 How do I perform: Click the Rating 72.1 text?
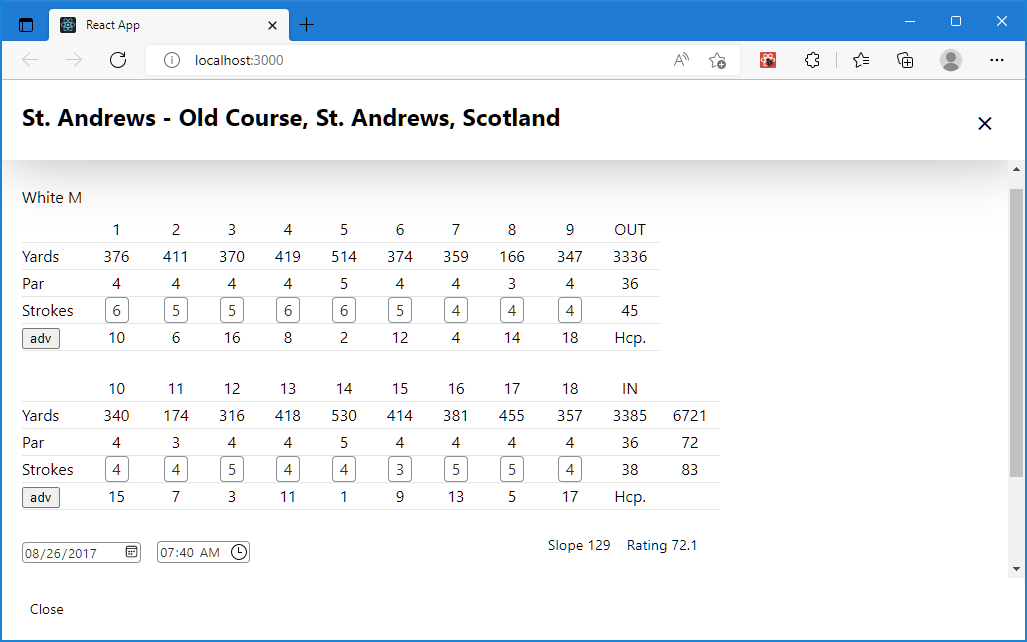pyautogui.click(x=662, y=545)
